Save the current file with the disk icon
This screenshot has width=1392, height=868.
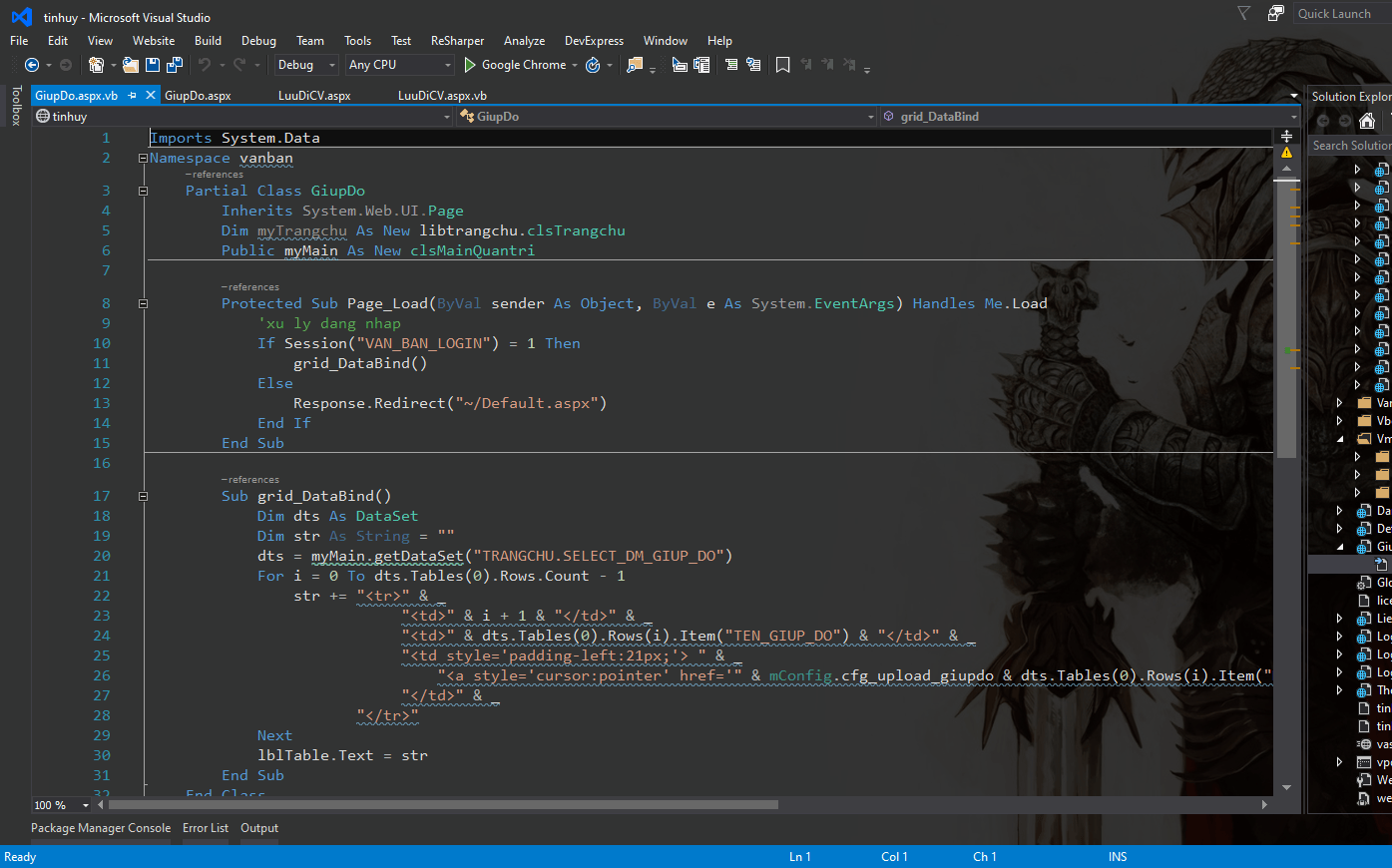[x=153, y=65]
